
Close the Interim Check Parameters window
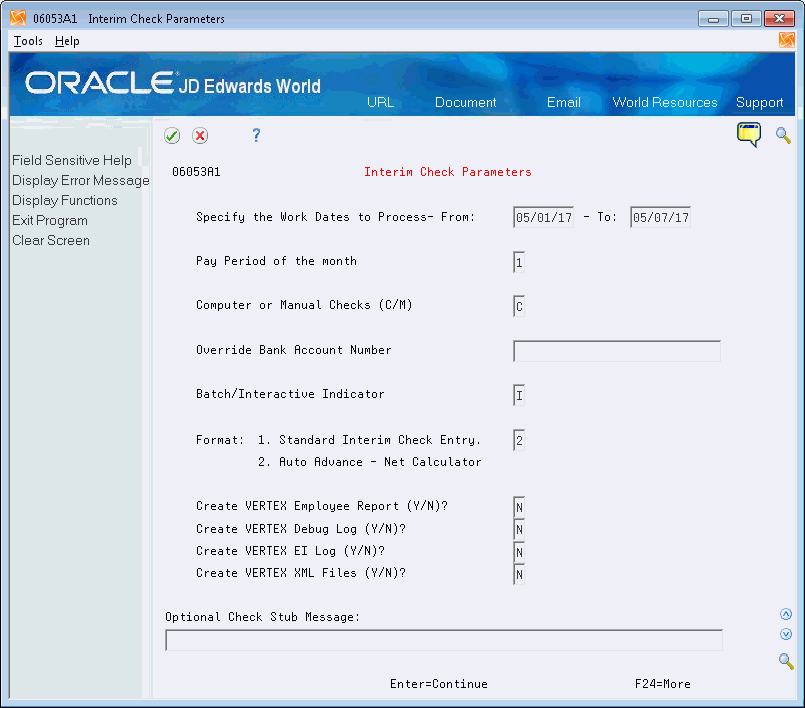tap(779, 19)
